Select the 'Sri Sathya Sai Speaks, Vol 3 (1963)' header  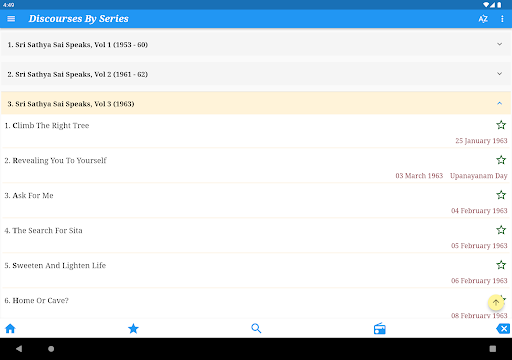point(256,104)
